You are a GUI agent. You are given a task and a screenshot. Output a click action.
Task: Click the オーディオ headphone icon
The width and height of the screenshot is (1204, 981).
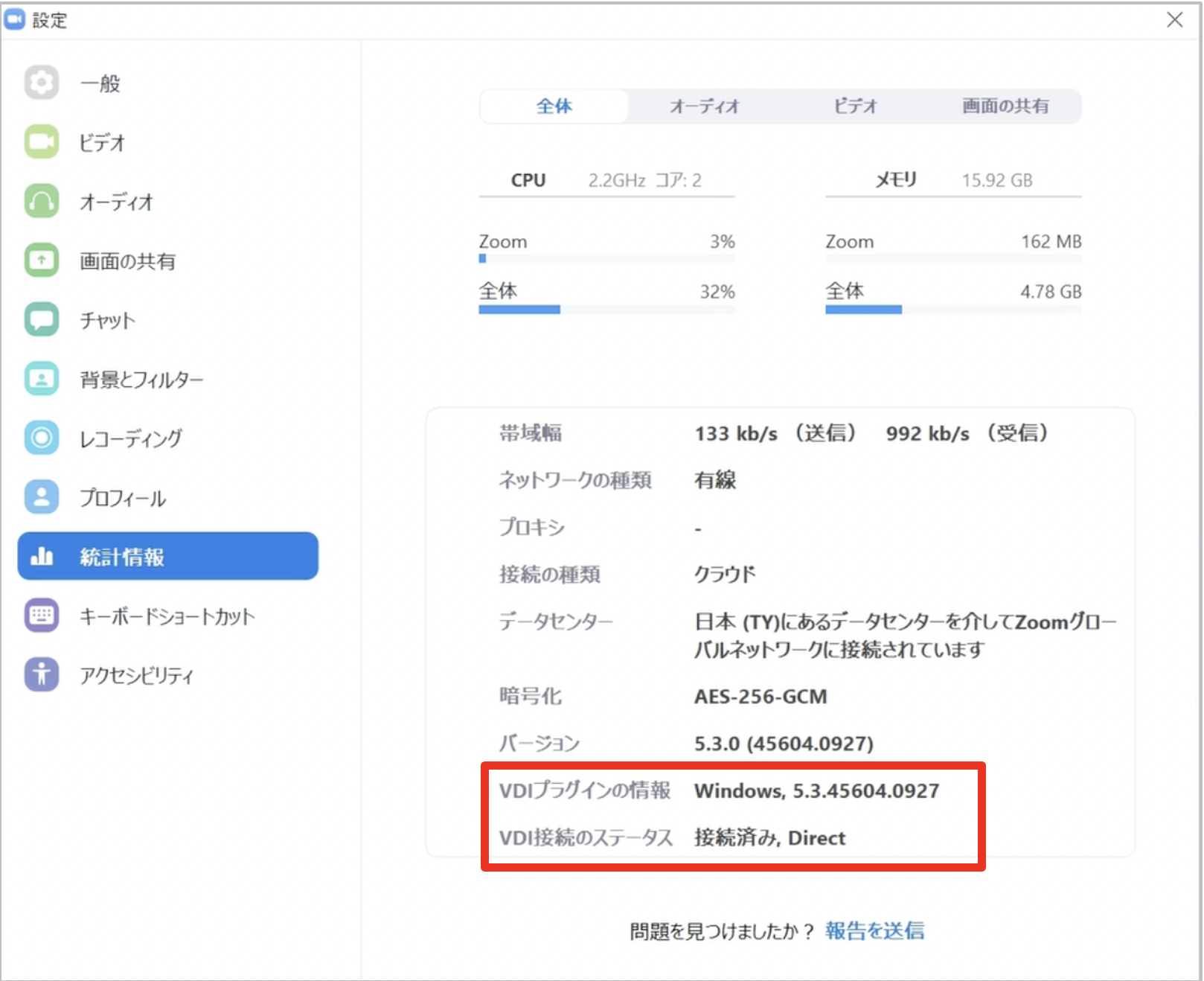point(42,201)
